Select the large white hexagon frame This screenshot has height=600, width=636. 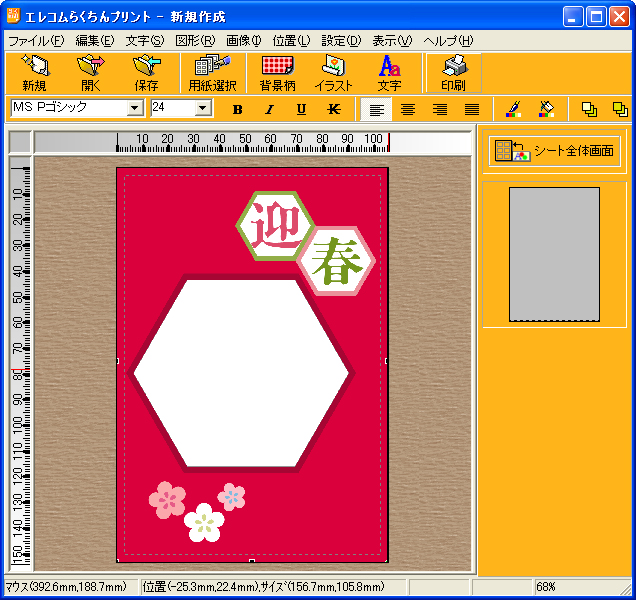click(241, 373)
